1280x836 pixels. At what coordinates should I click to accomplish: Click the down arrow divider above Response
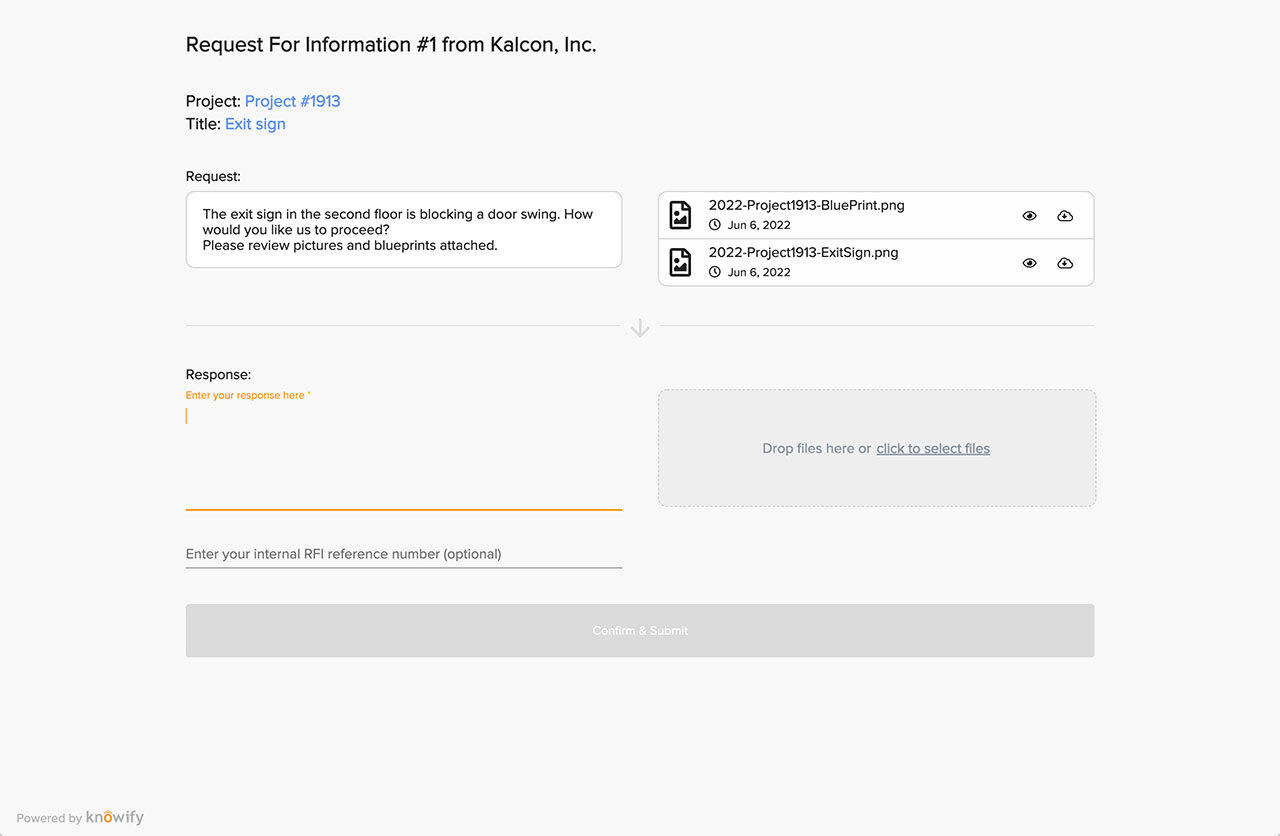coord(640,327)
